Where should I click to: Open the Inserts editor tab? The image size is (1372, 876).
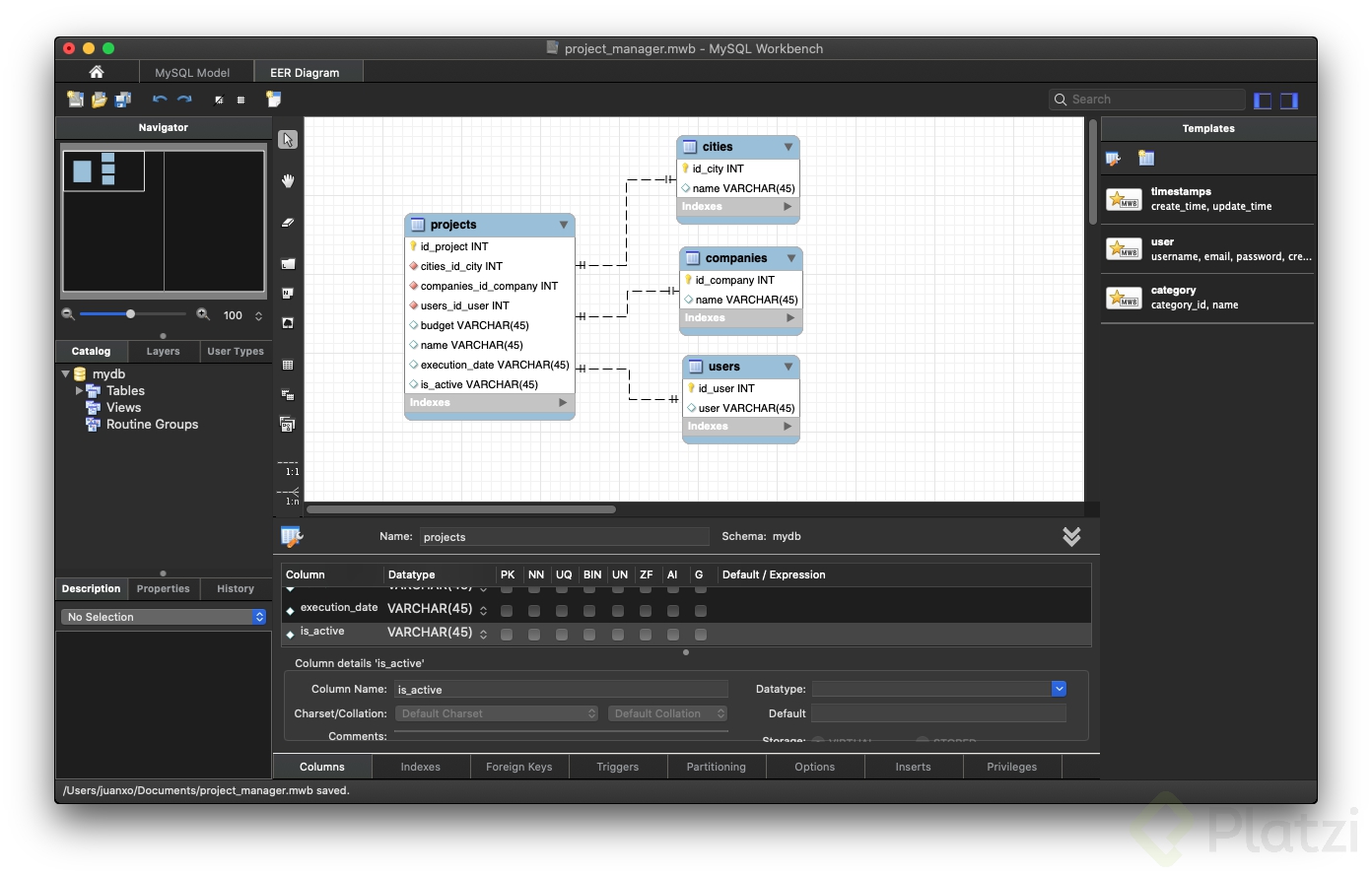pos(914,767)
